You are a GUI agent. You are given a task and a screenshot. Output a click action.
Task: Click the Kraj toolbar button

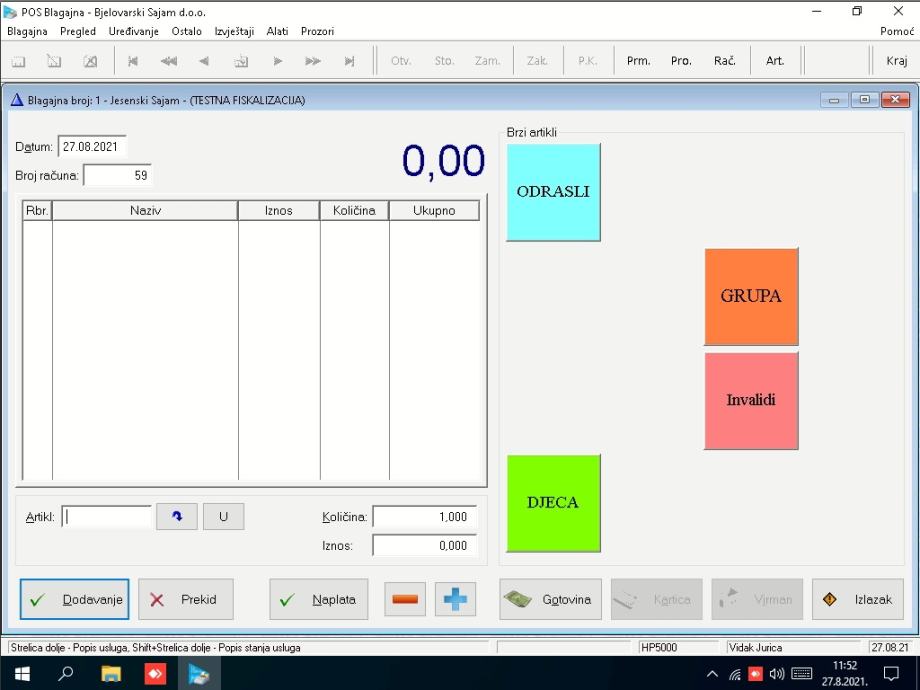click(x=897, y=60)
